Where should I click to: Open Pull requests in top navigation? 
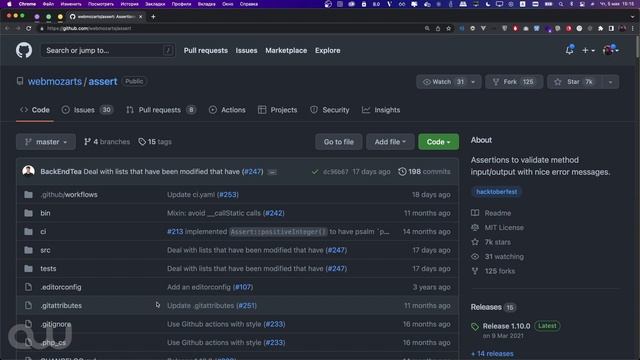(206, 51)
